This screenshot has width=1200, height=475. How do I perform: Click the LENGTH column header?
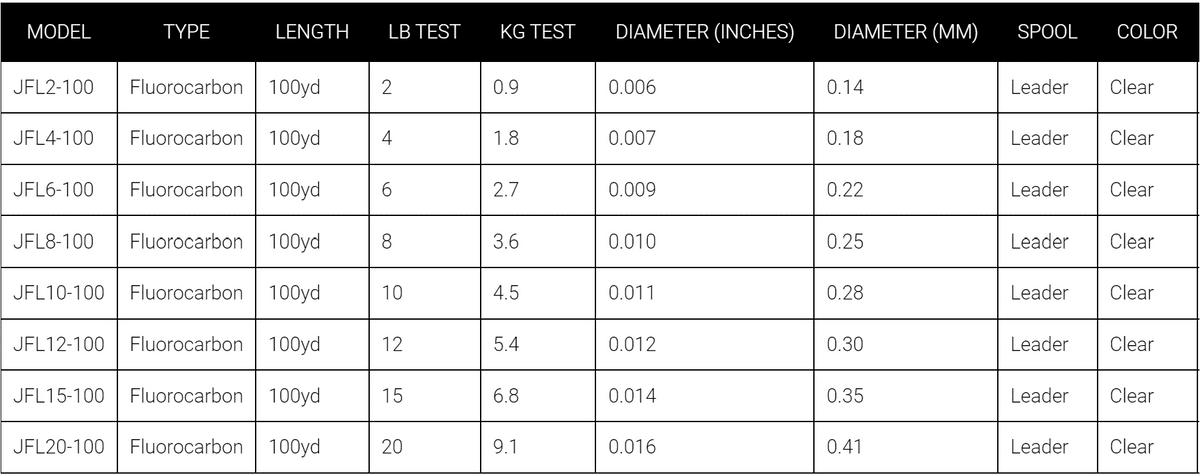pyautogui.click(x=312, y=32)
